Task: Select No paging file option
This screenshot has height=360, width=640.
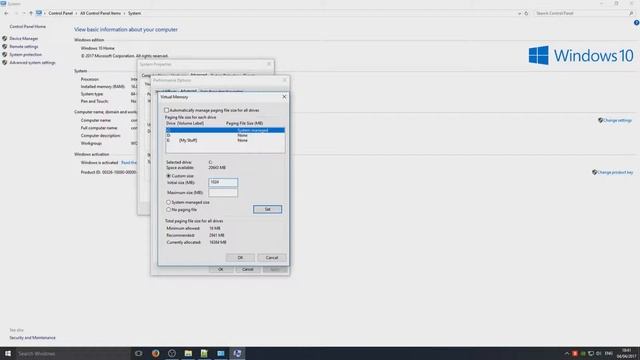Action: (x=169, y=210)
